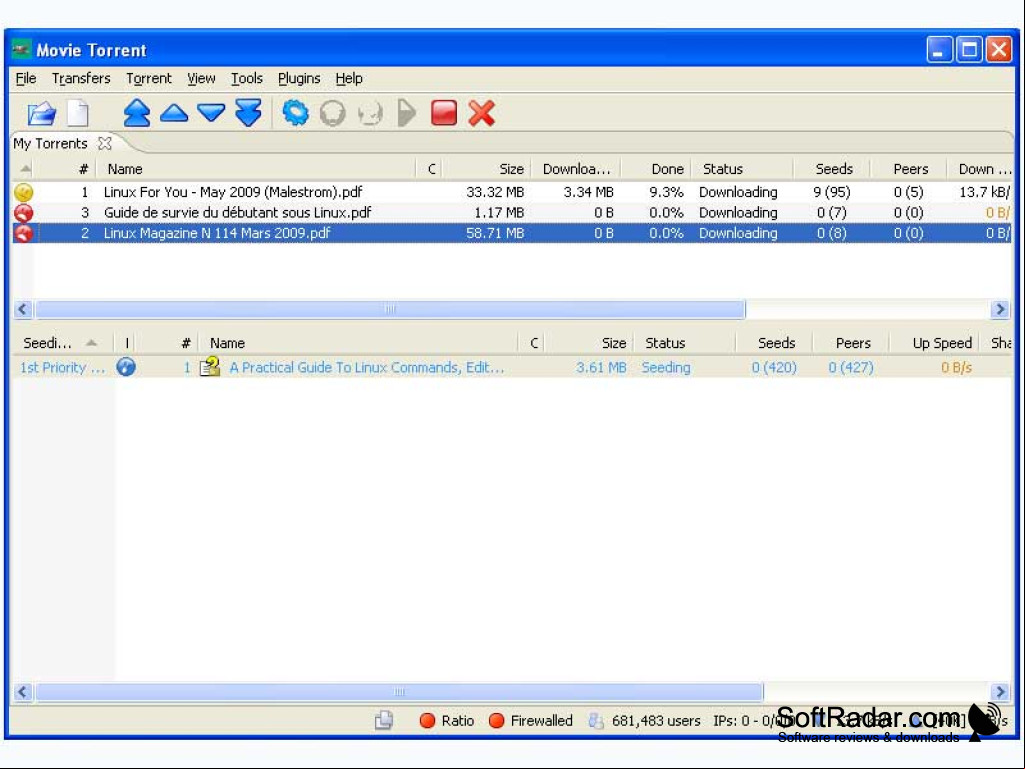
Task: Click left arrow of downloads horizontal scrollbar
Action: click(x=23, y=309)
